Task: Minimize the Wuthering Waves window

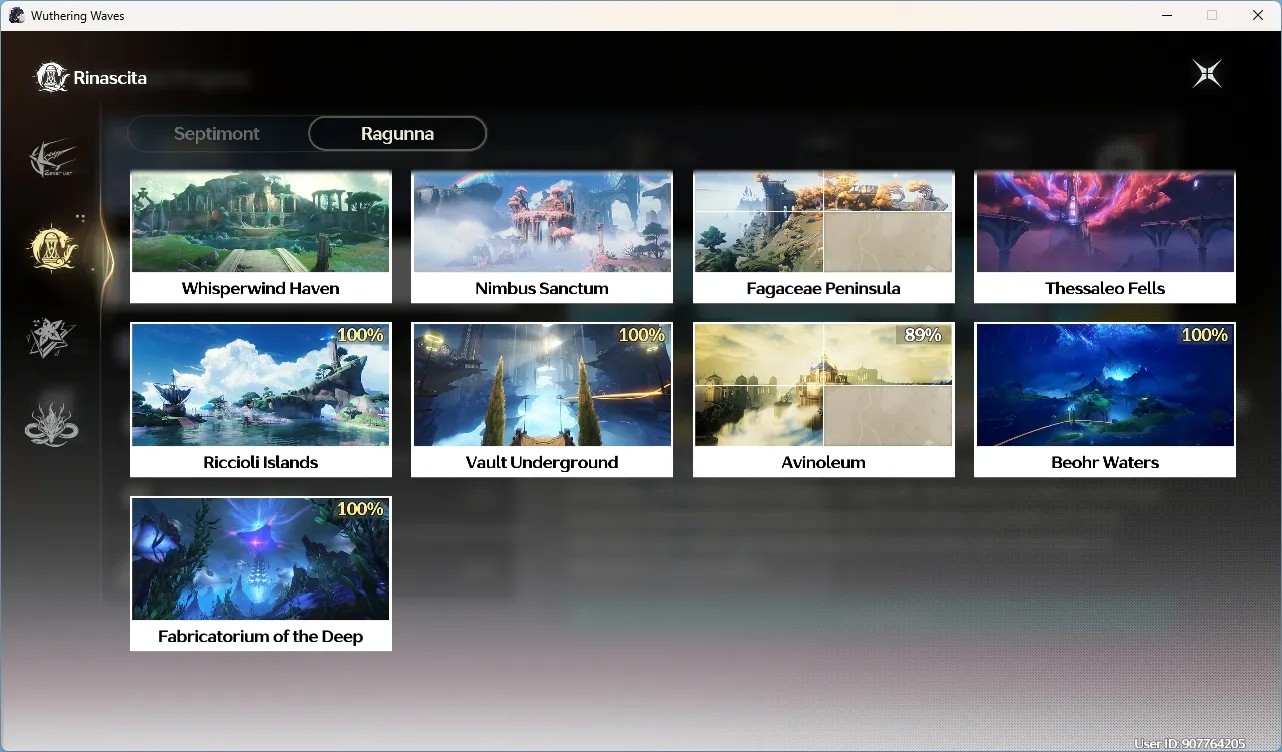Action: [x=1166, y=15]
